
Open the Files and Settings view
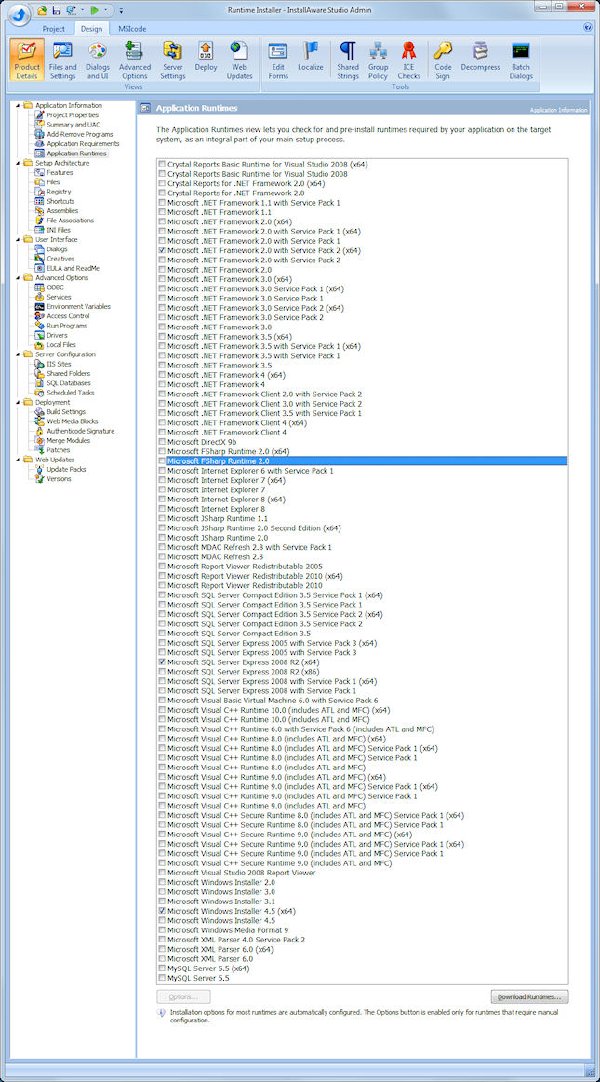click(x=63, y=60)
